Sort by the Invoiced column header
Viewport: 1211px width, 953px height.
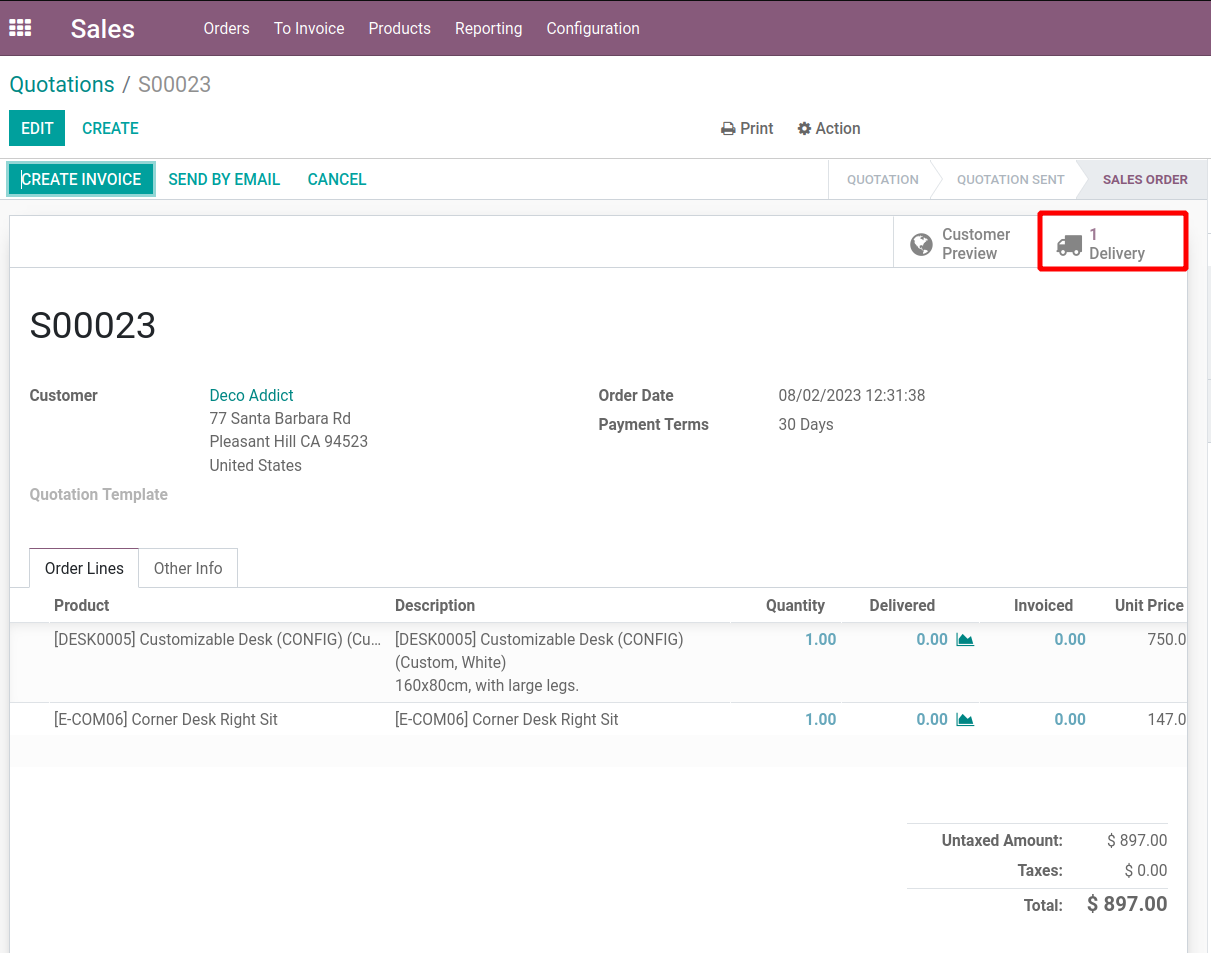(x=1043, y=605)
